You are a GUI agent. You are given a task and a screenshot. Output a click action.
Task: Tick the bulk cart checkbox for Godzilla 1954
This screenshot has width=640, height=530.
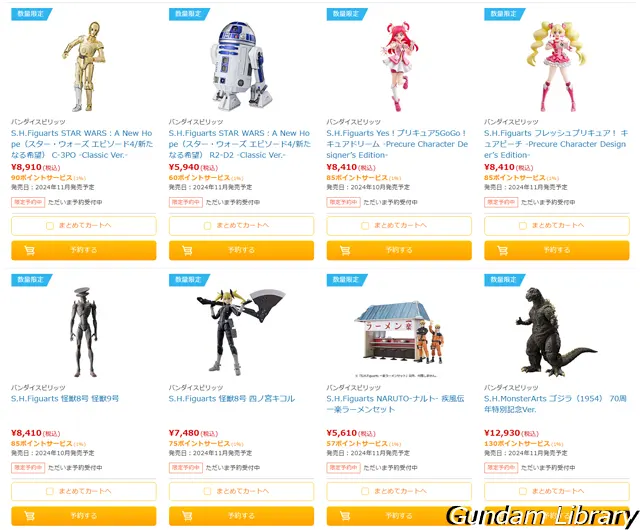point(522,491)
